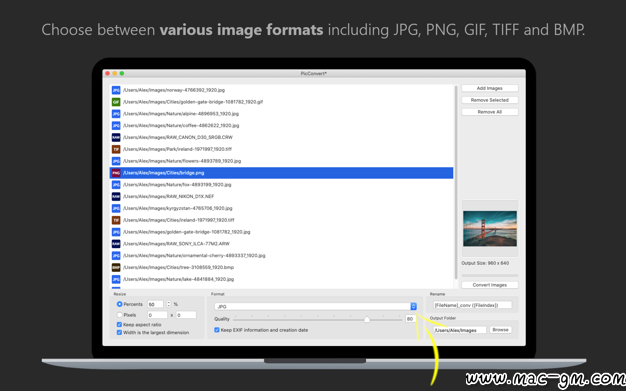626x391 pixels.
Task: Click the Output Folder path field
Action: coord(460,330)
